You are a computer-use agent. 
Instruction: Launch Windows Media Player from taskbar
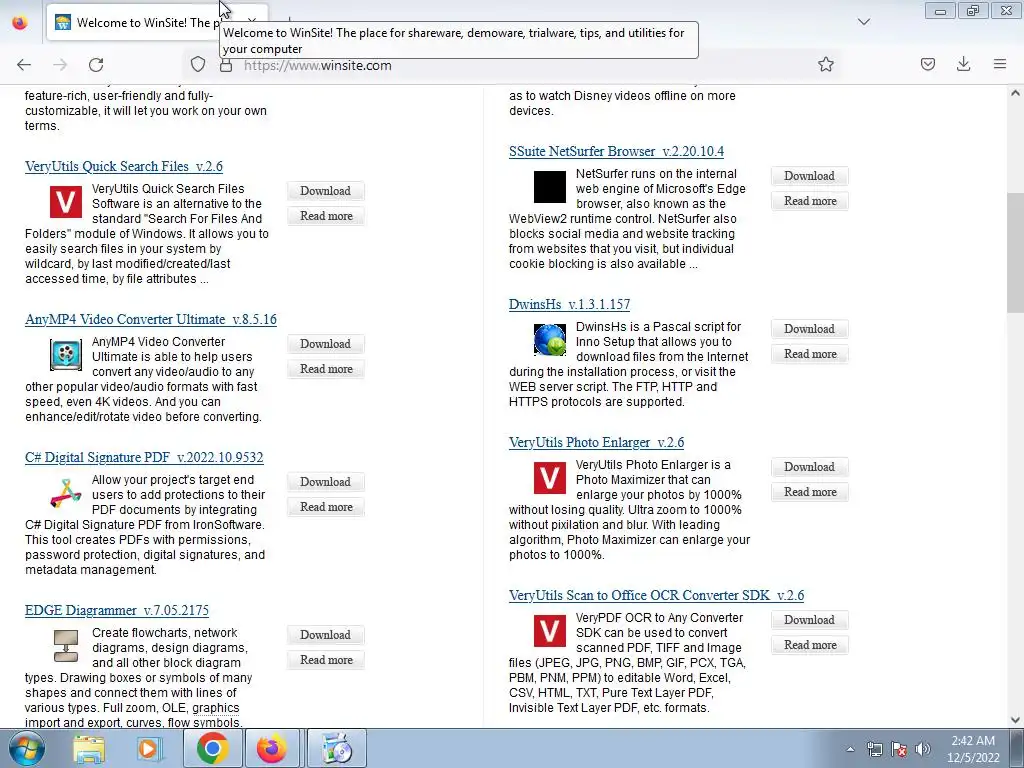[148, 748]
